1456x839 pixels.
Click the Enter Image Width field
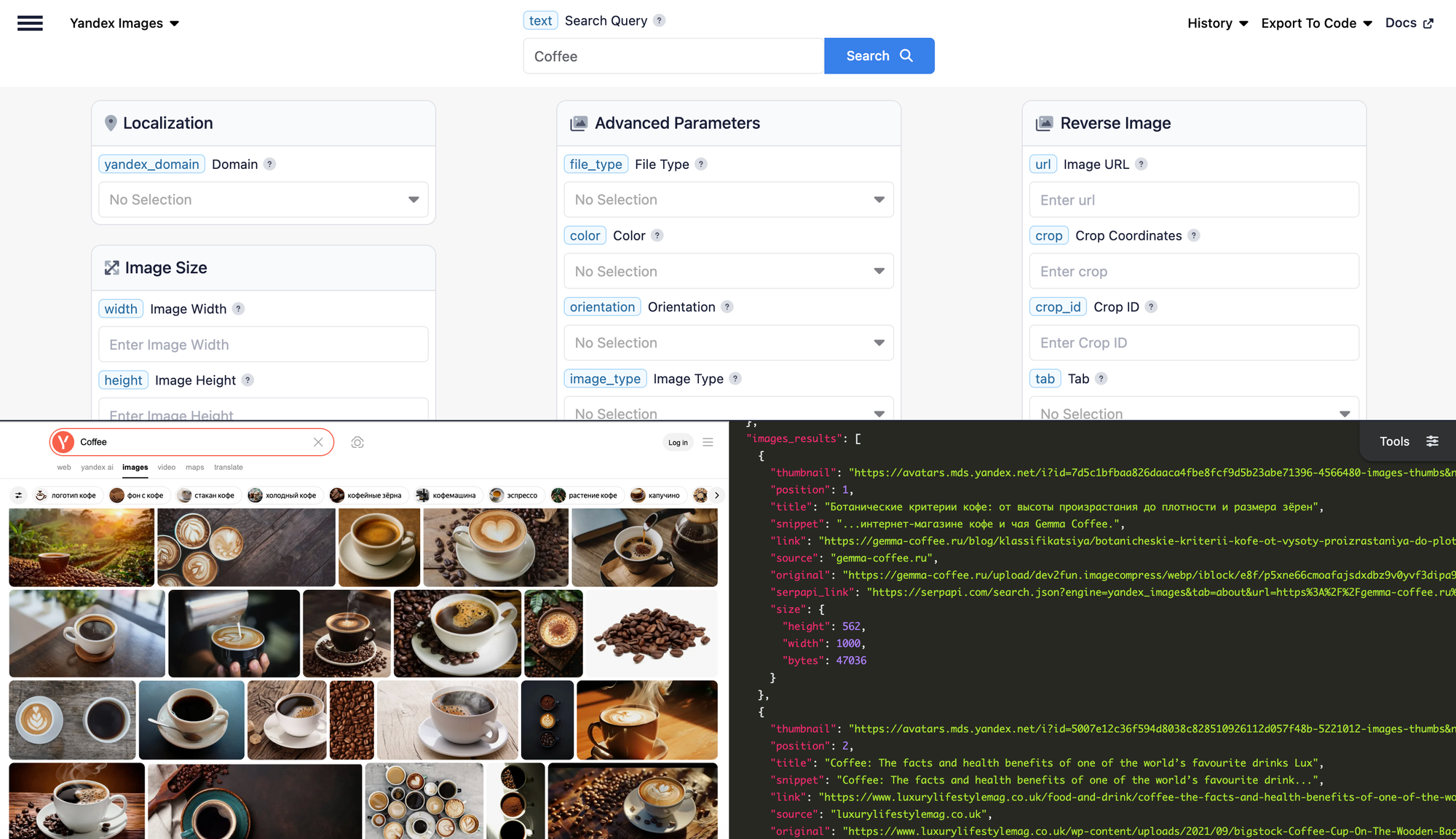264,344
